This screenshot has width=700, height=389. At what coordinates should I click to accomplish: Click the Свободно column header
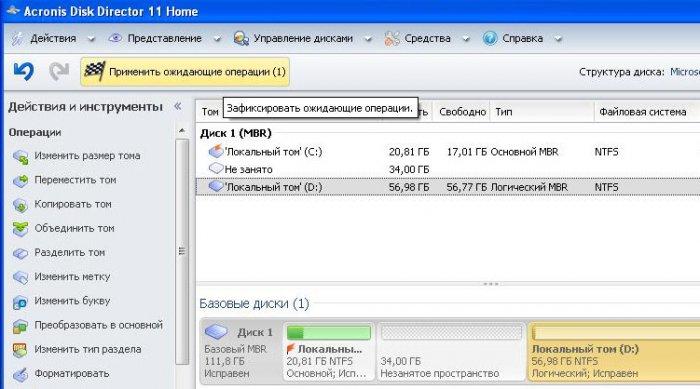tap(462, 112)
